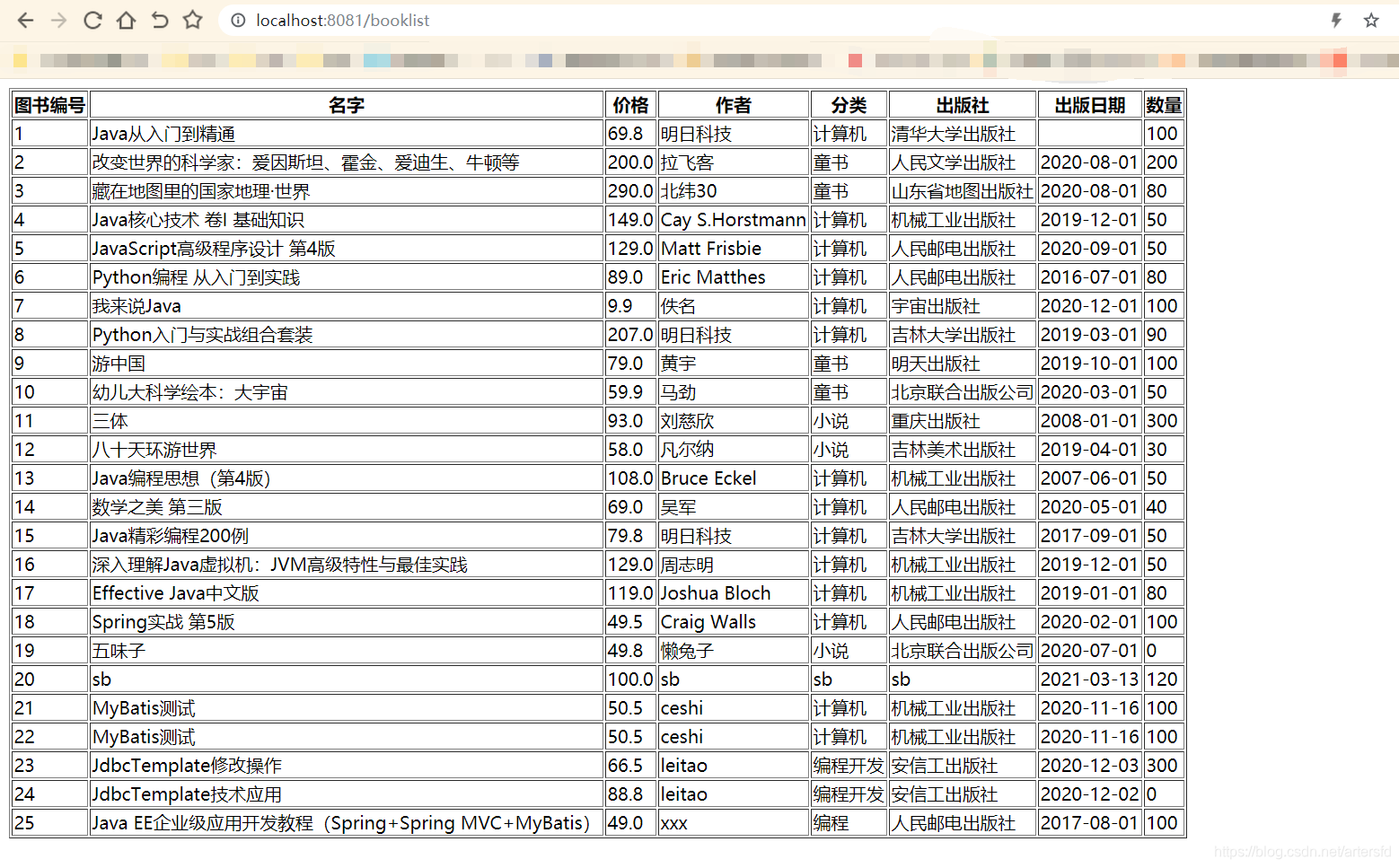Click the title 游中国
This screenshot has width=1399, height=868.
pos(119,364)
